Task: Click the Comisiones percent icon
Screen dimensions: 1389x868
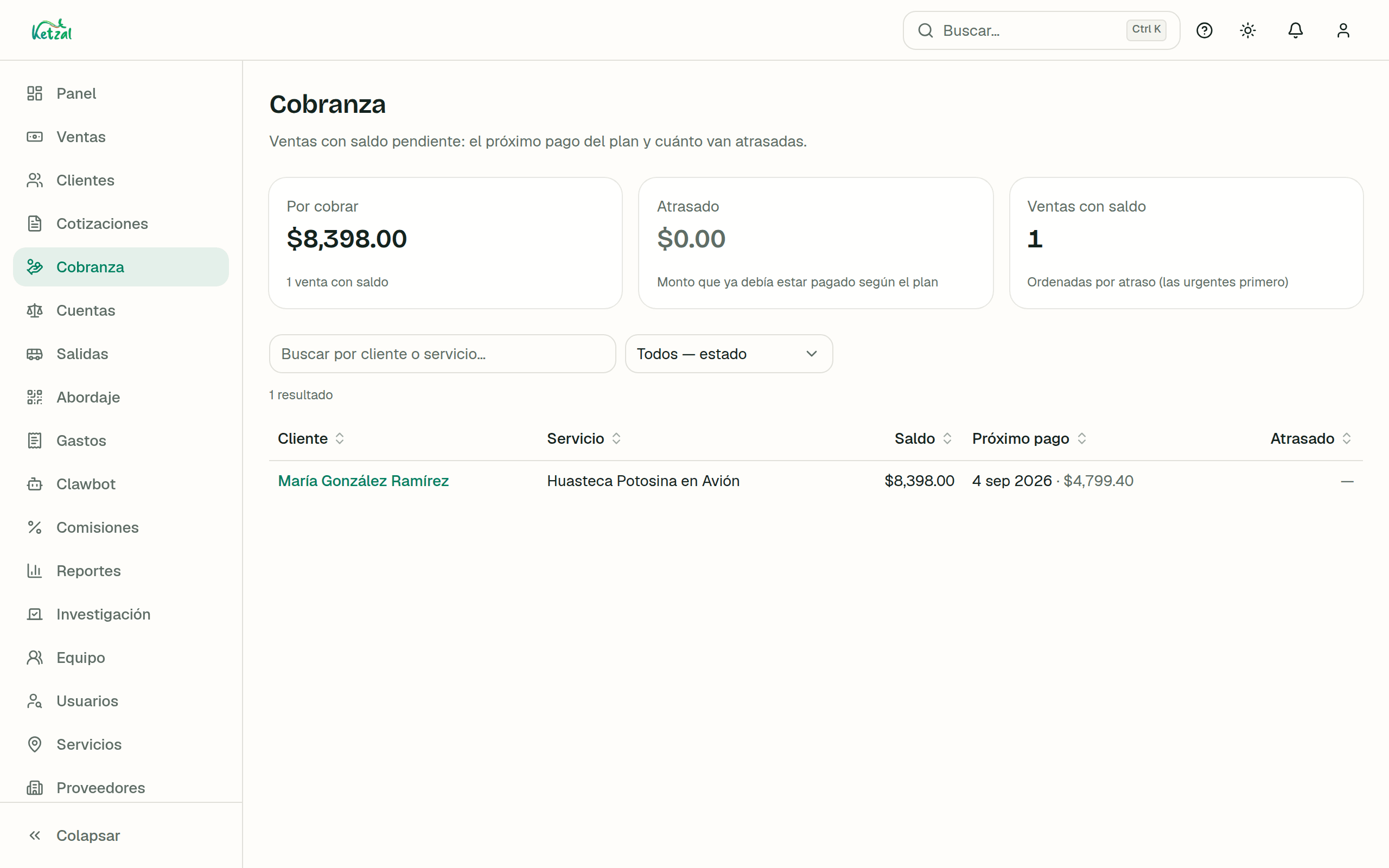Action: click(x=34, y=527)
